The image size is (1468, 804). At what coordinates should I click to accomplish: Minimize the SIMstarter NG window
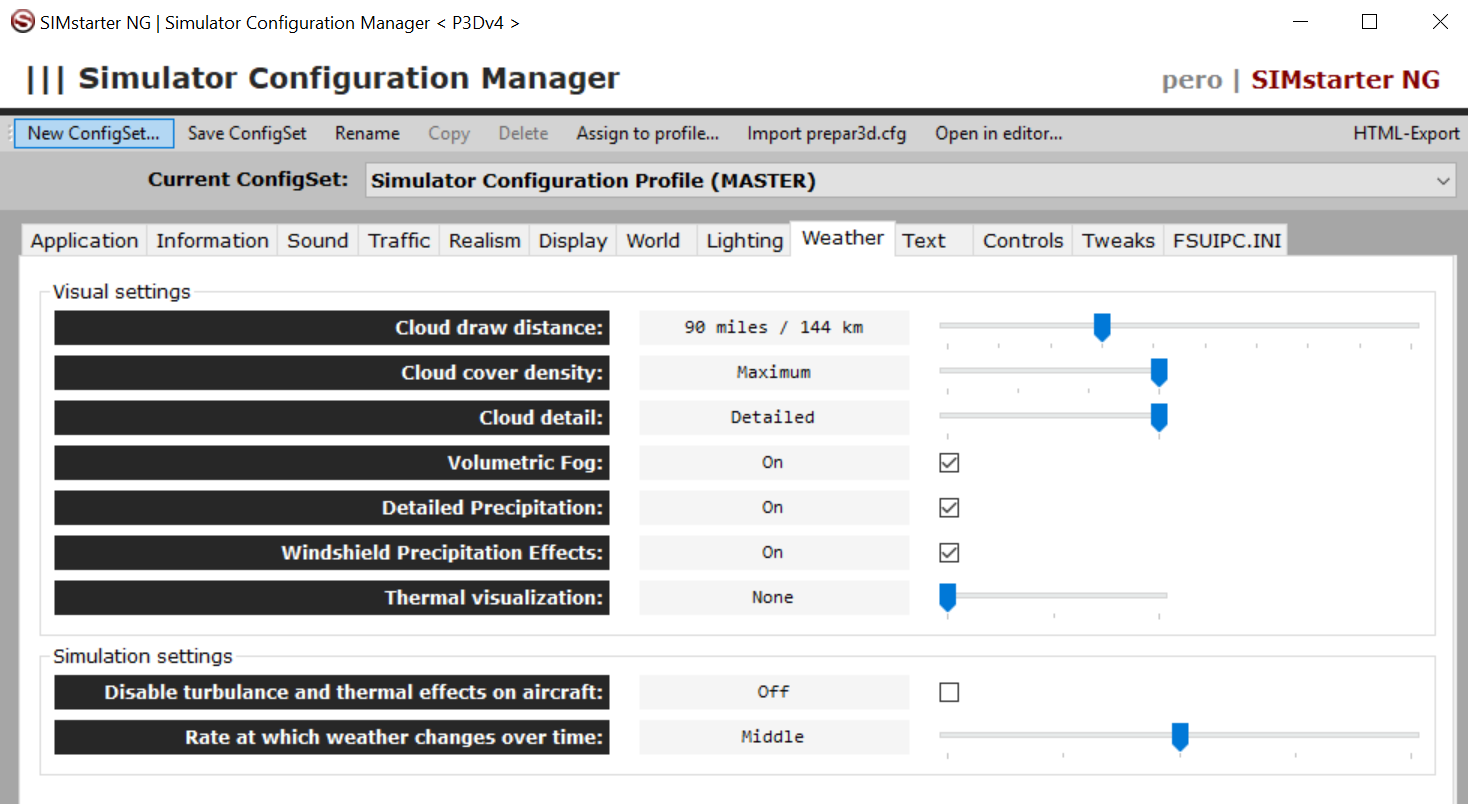pyautogui.click(x=1300, y=21)
